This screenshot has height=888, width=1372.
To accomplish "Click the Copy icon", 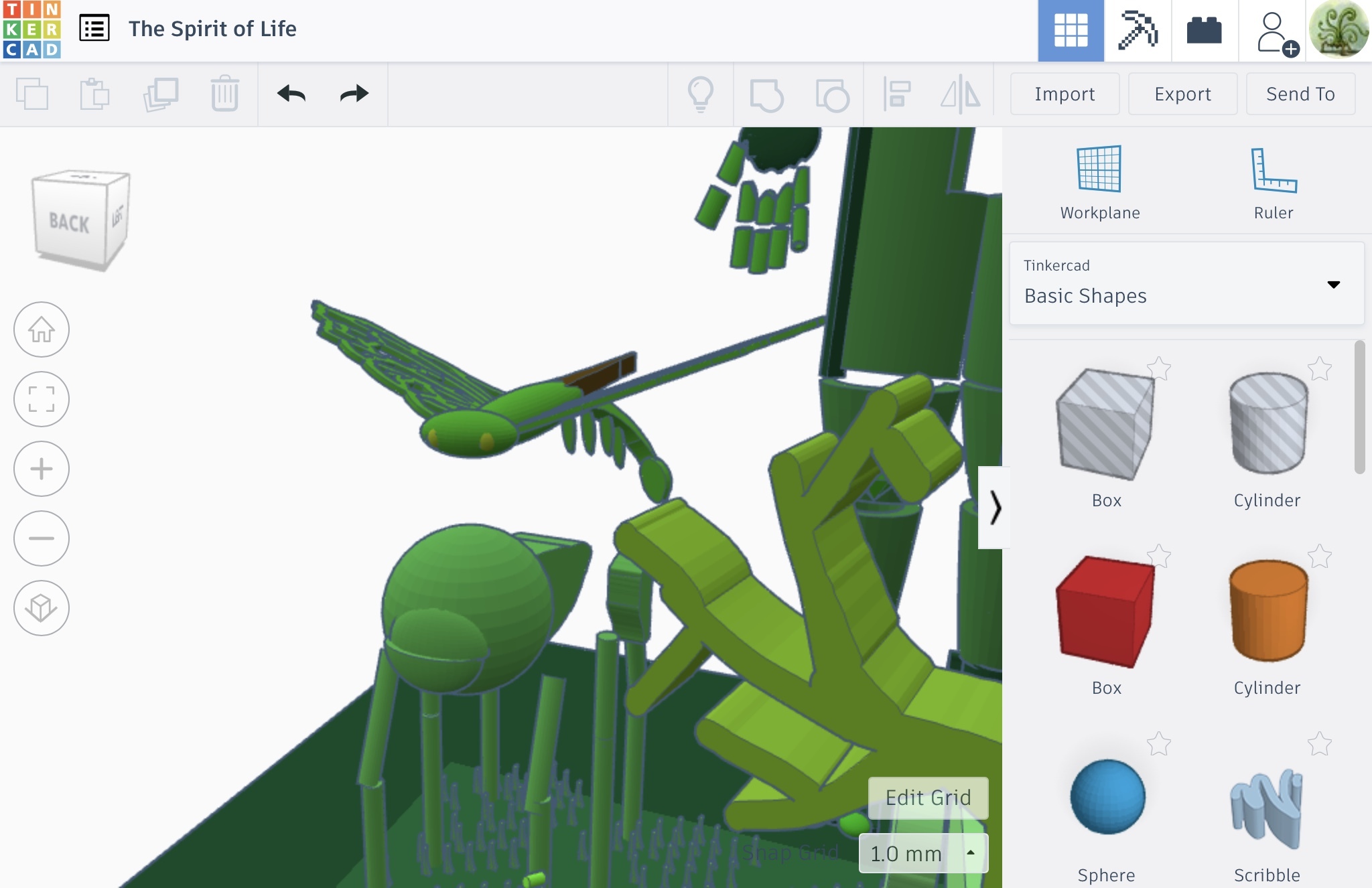I will tap(32, 94).
